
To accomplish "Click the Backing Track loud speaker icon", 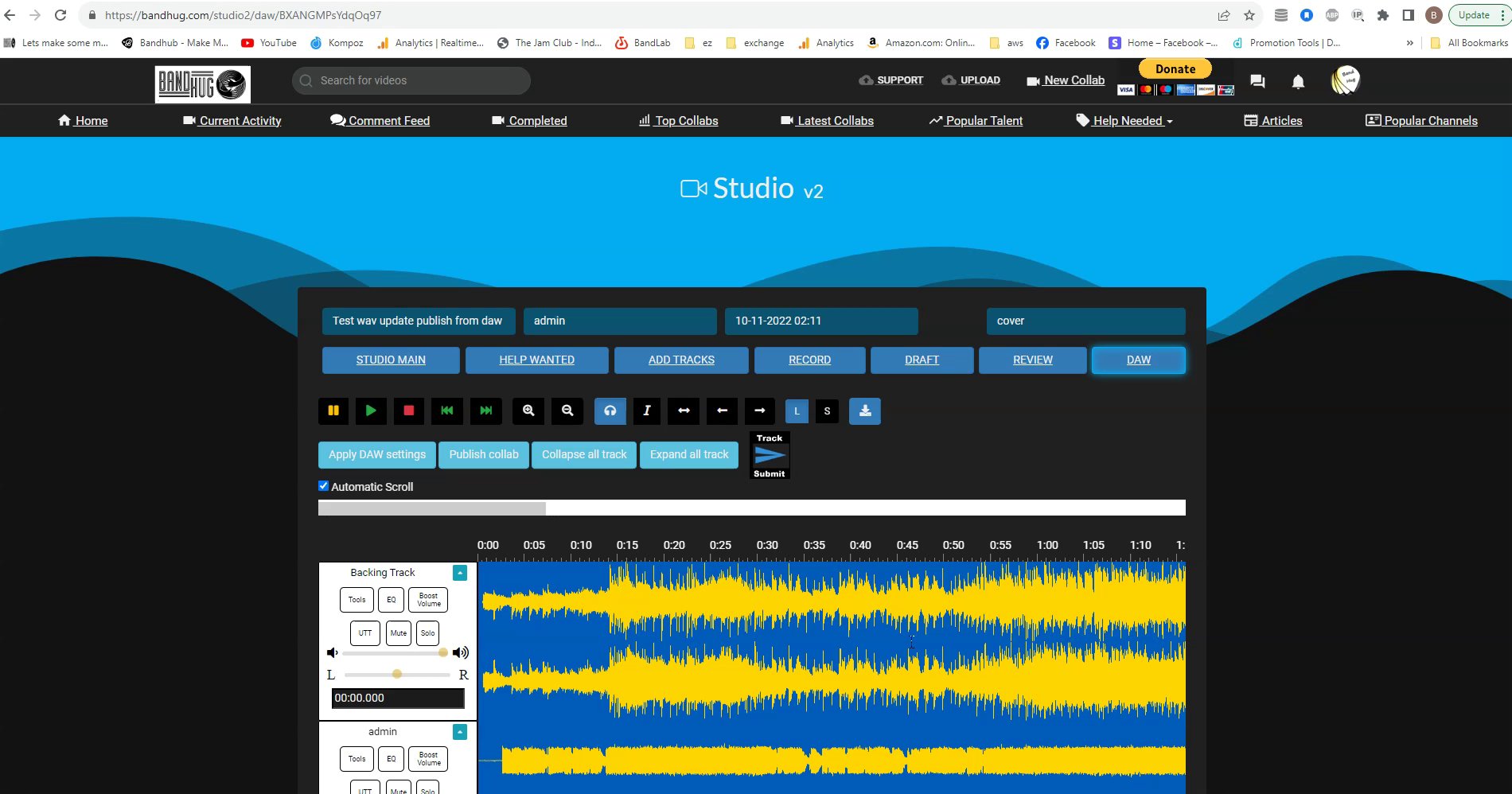I will point(461,653).
